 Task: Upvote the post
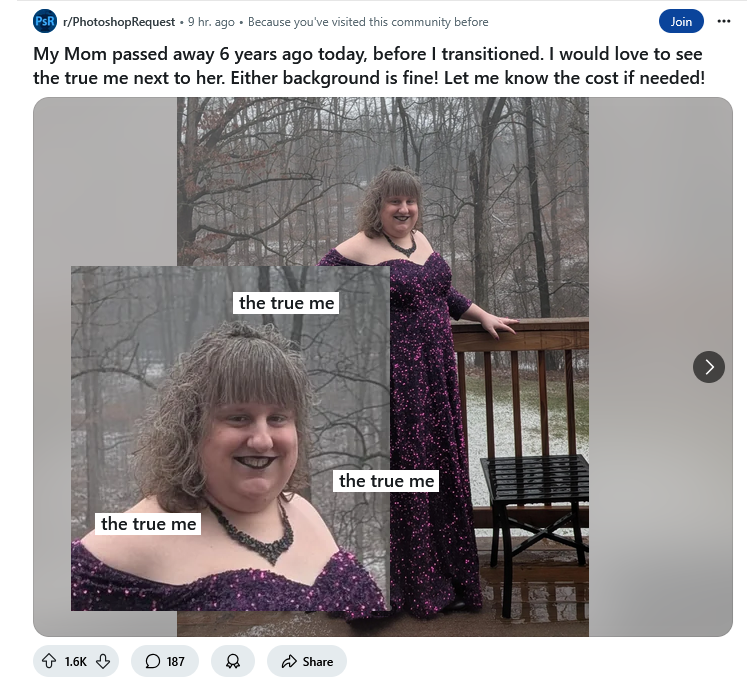coord(49,661)
